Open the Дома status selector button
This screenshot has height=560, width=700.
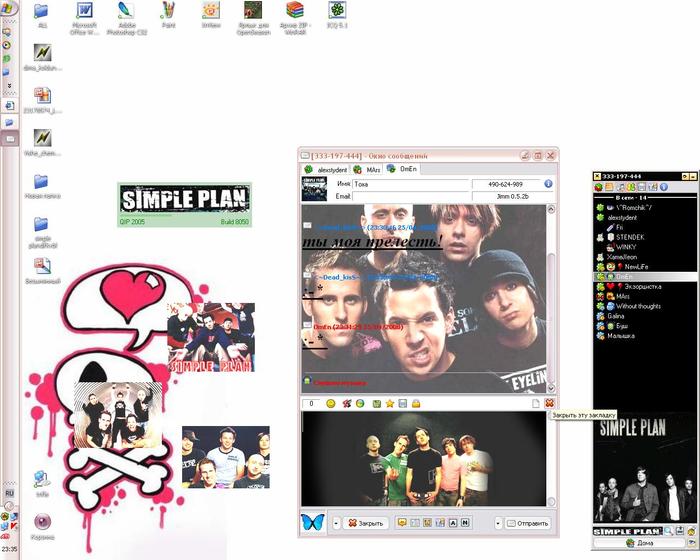[x=639, y=543]
